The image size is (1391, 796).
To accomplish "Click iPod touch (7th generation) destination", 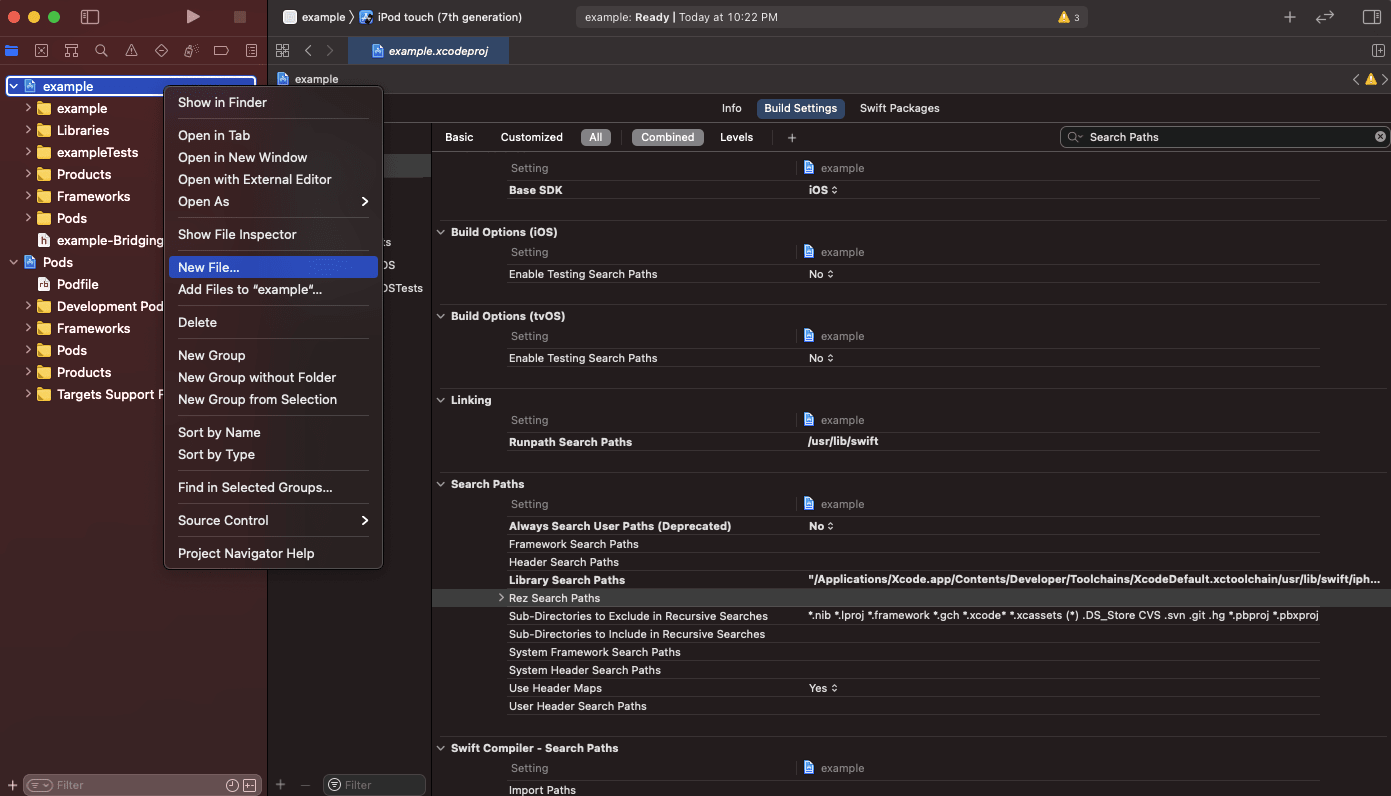I will [440, 17].
